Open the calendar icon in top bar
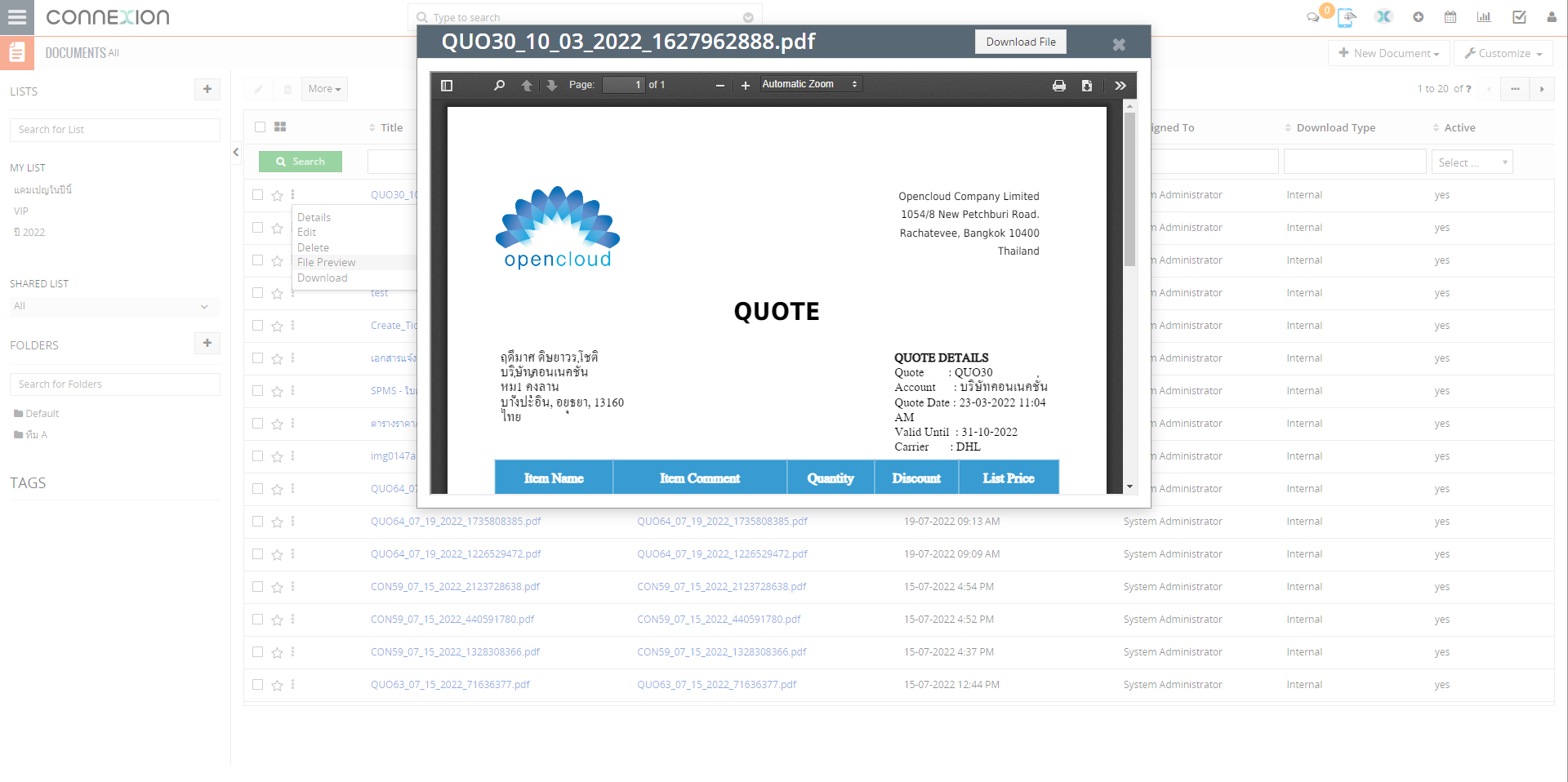 click(1450, 17)
